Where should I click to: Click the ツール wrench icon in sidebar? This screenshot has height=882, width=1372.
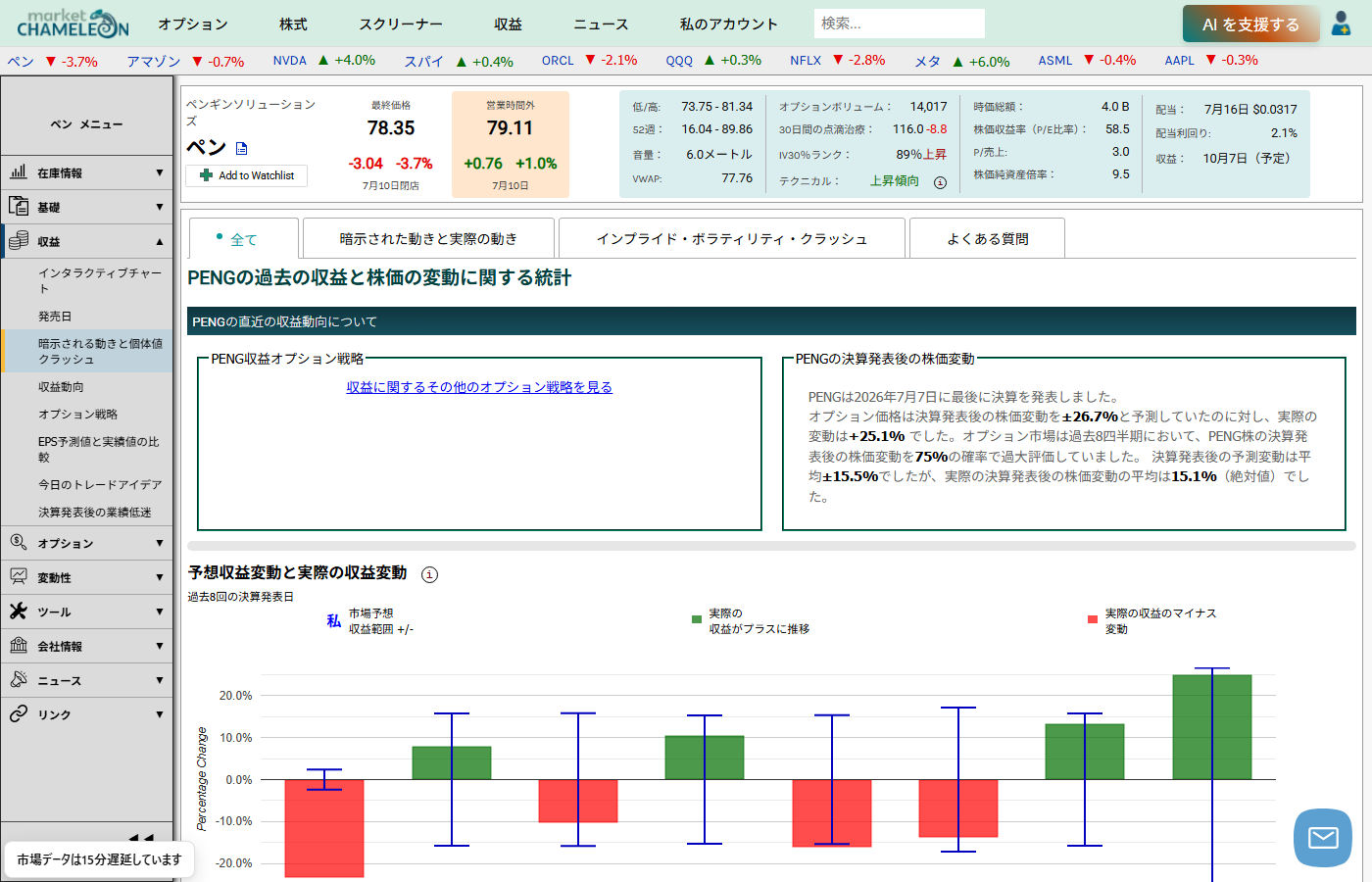coord(19,611)
